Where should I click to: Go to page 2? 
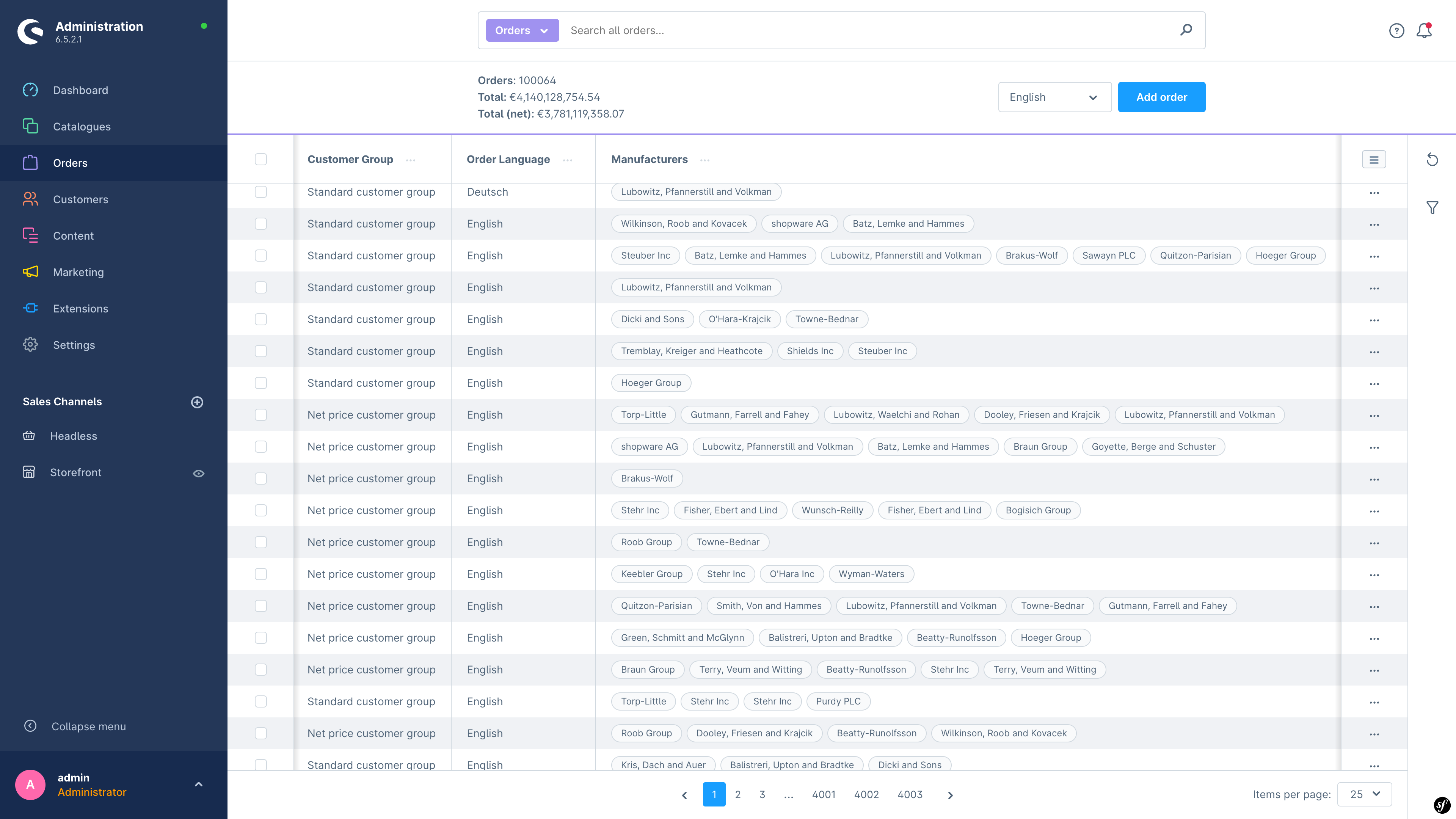(737, 795)
